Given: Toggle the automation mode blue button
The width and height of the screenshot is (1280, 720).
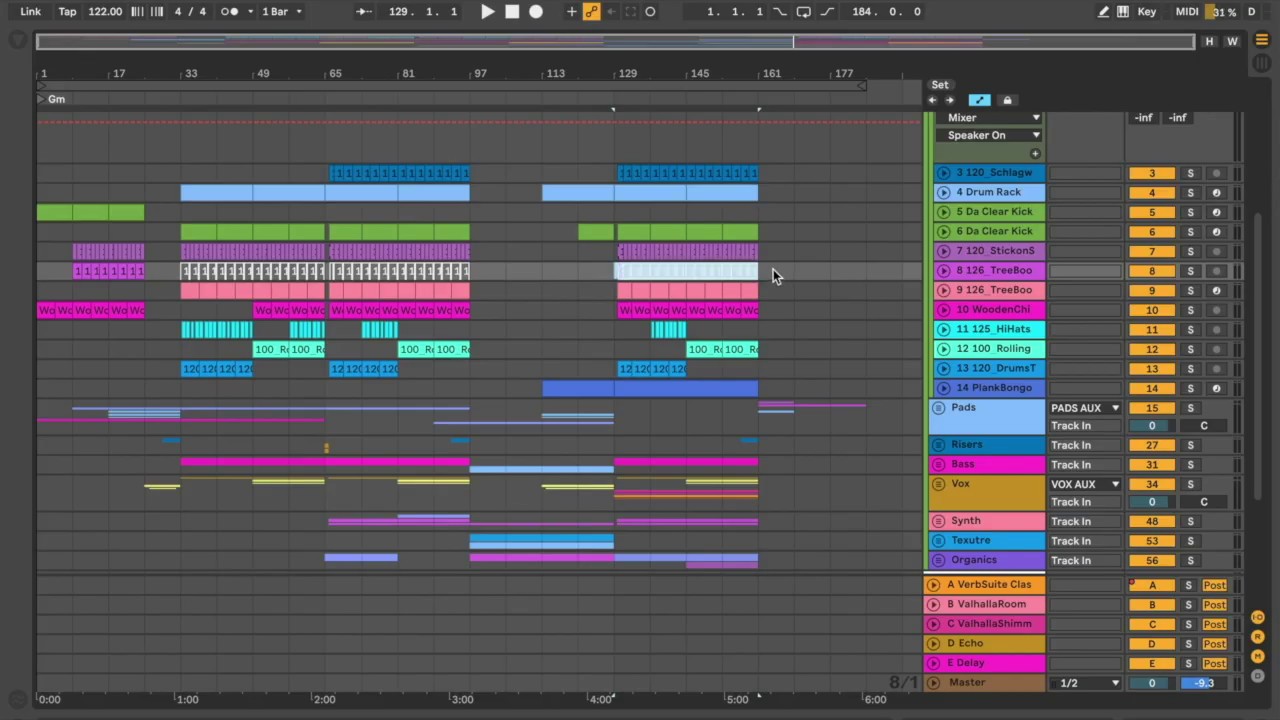Looking at the screenshot, I should click(x=979, y=100).
